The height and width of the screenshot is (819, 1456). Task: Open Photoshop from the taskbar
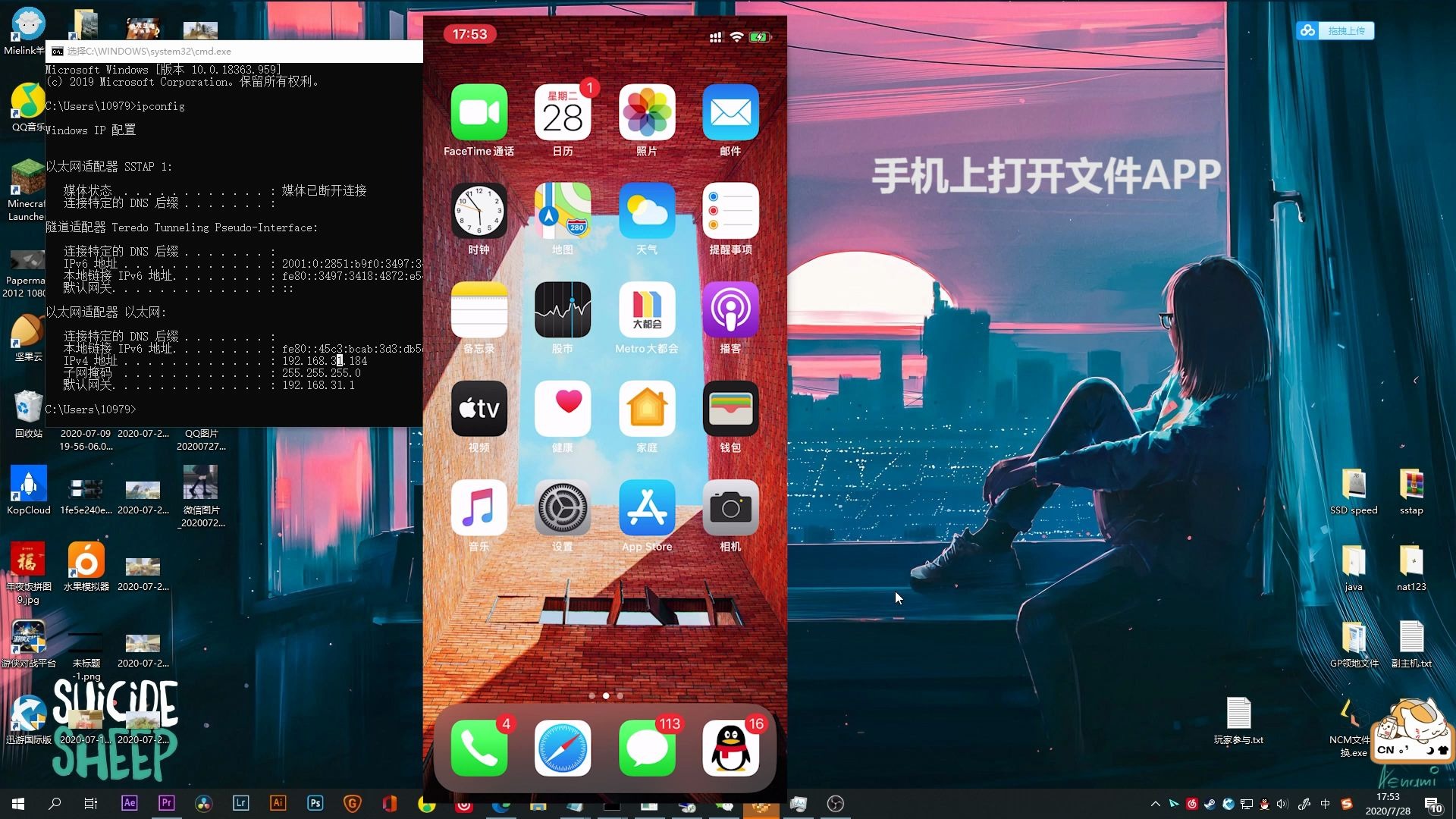tap(315, 803)
